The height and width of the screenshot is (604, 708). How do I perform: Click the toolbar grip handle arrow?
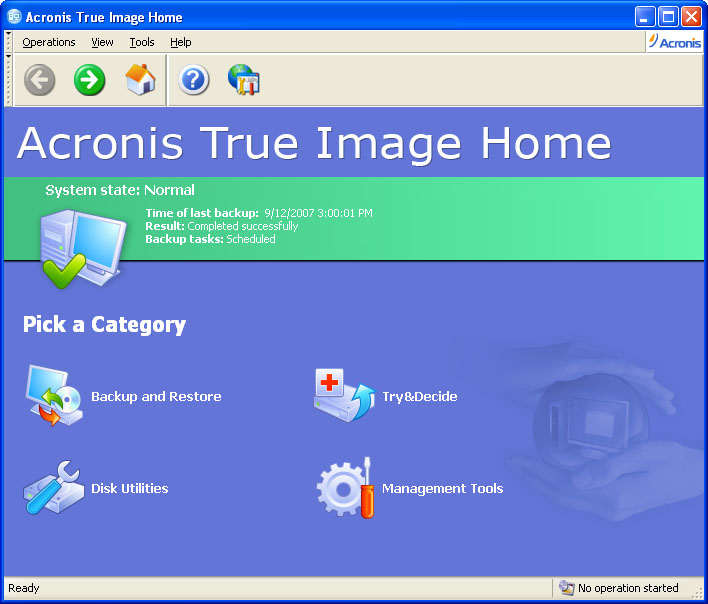(x=8, y=56)
